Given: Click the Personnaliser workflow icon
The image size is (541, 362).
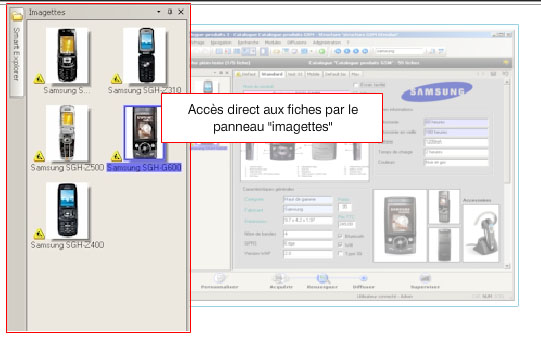Looking at the screenshot, I should tap(219, 277).
